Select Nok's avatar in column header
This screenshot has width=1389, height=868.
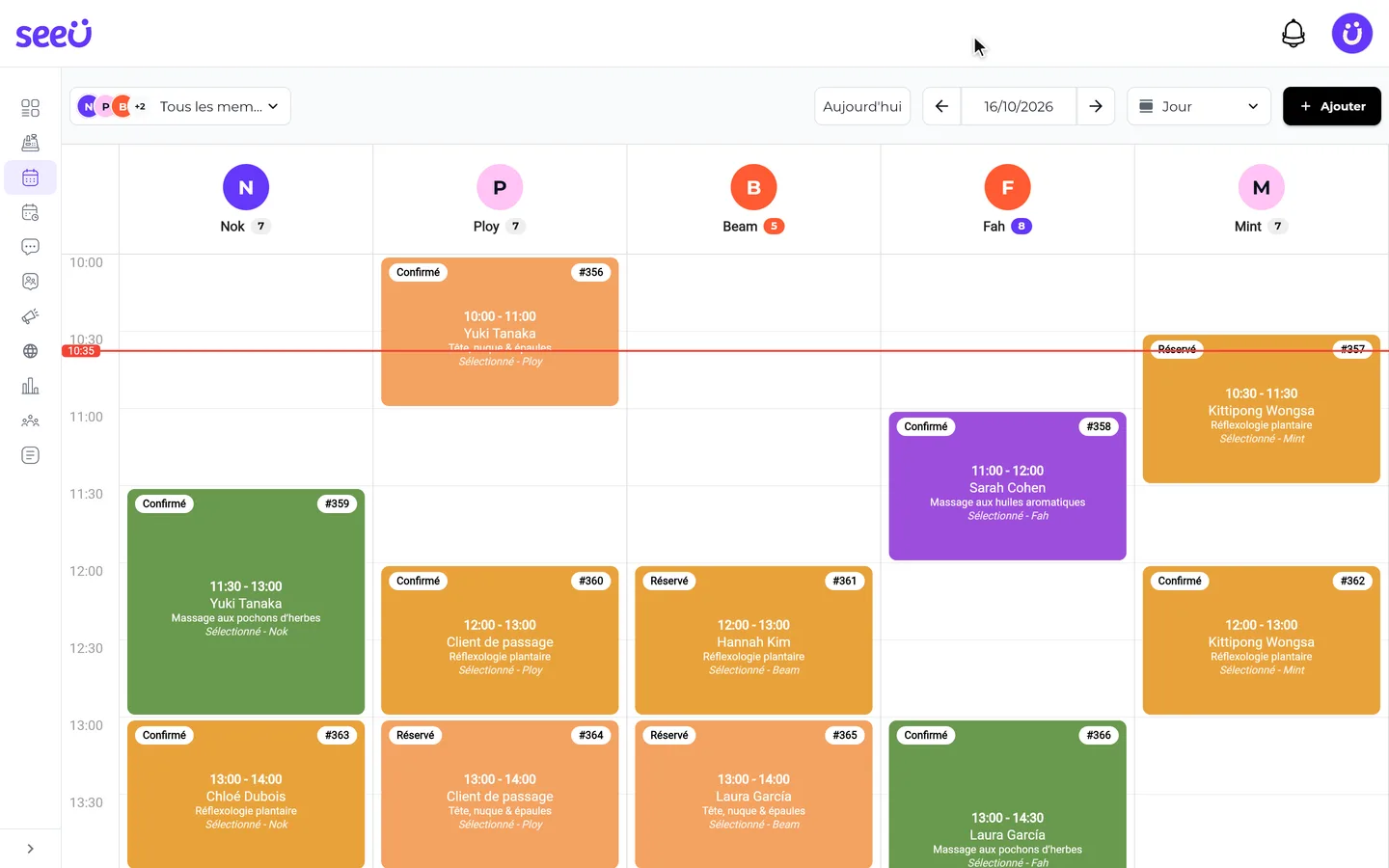point(246,187)
